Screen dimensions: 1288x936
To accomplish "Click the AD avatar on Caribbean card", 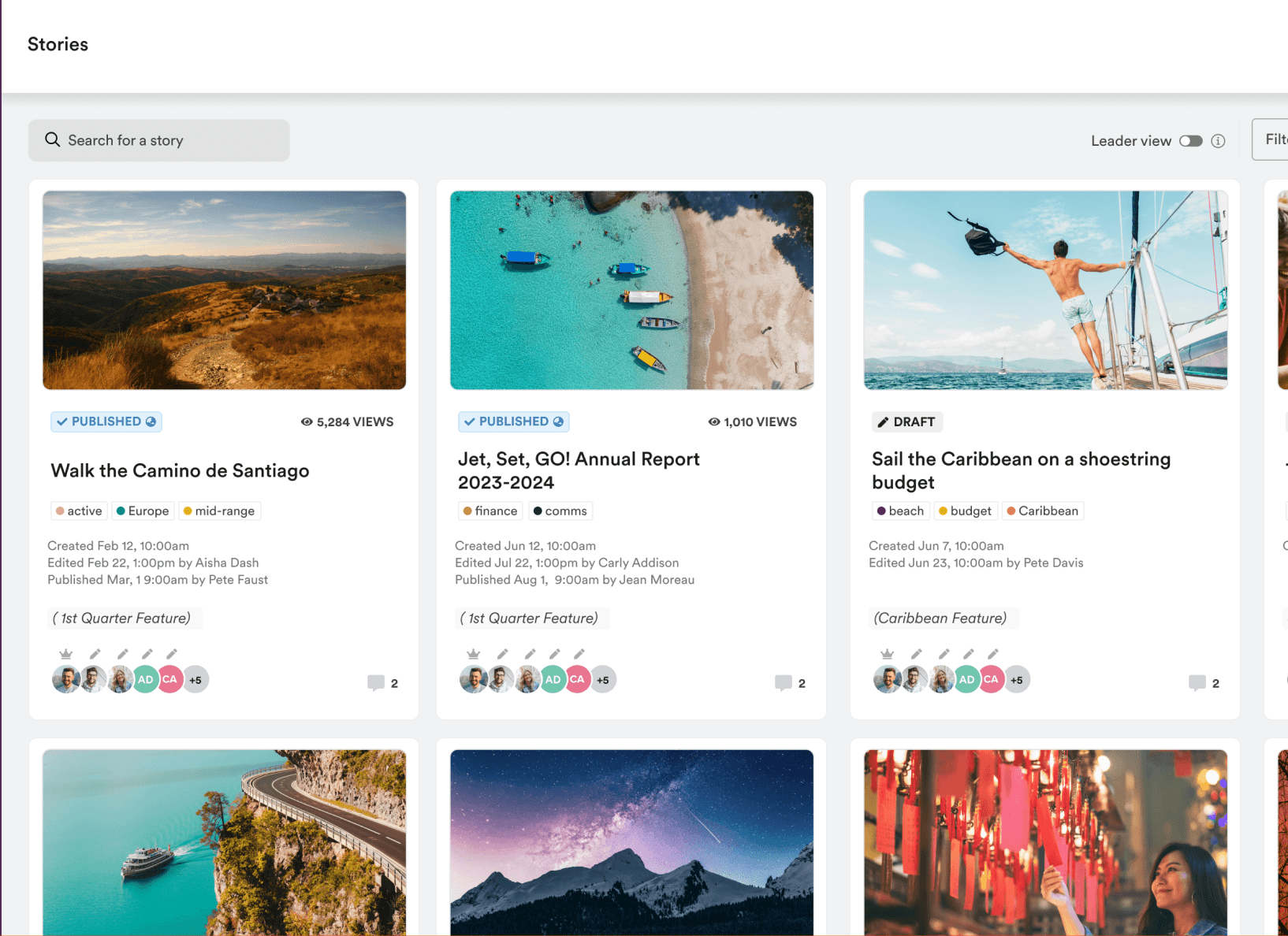I will click(966, 679).
